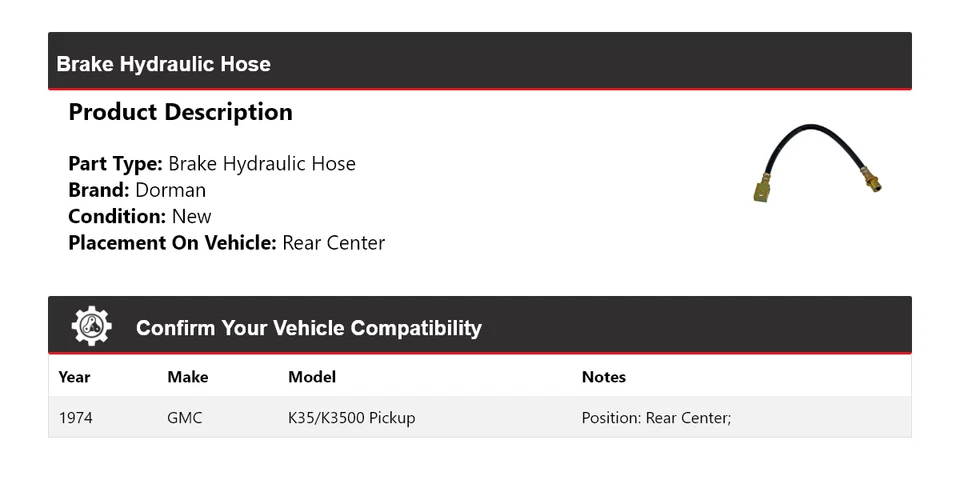This screenshot has width=960, height=480.
Task: Select the 1974 year cell
Action: (x=76, y=417)
